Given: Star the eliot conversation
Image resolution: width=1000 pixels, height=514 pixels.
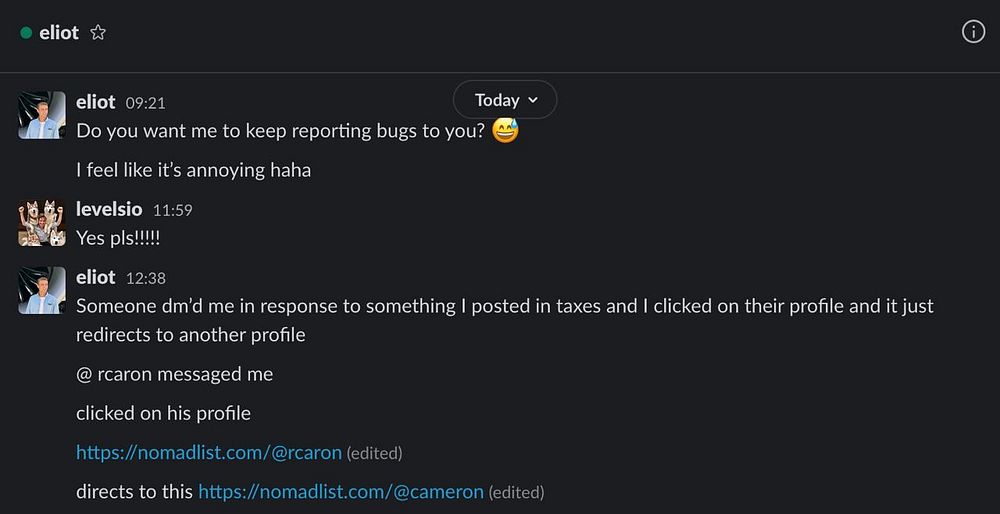Looking at the screenshot, I should click(98, 33).
